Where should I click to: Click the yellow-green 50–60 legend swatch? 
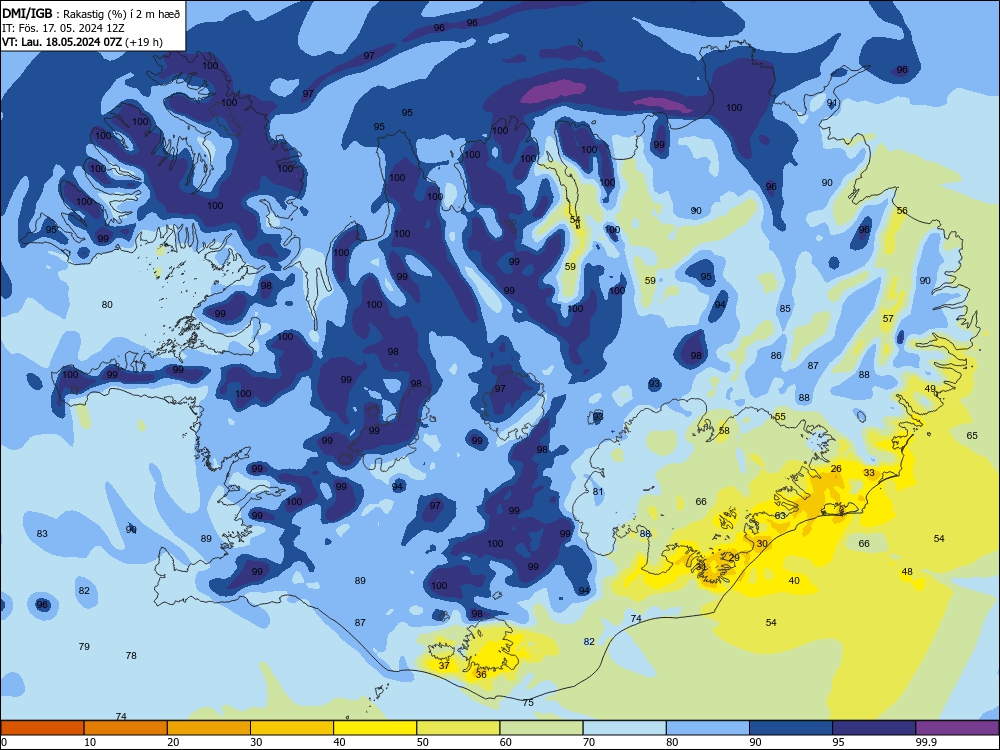click(x=458, y=728)
